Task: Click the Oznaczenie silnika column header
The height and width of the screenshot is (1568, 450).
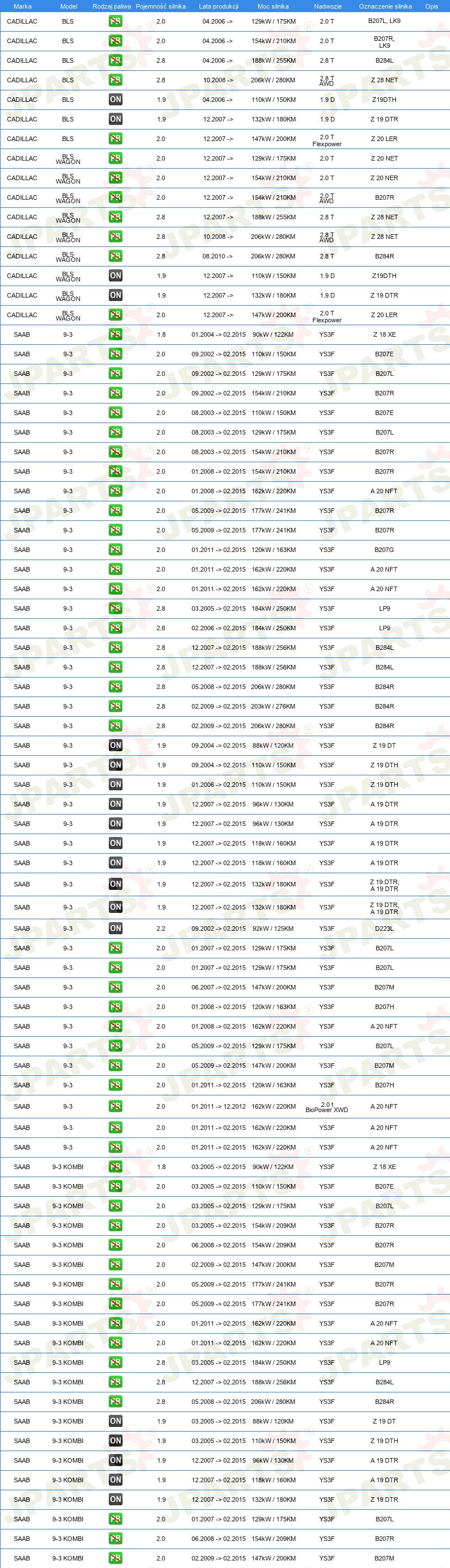Action: (385, 6)
